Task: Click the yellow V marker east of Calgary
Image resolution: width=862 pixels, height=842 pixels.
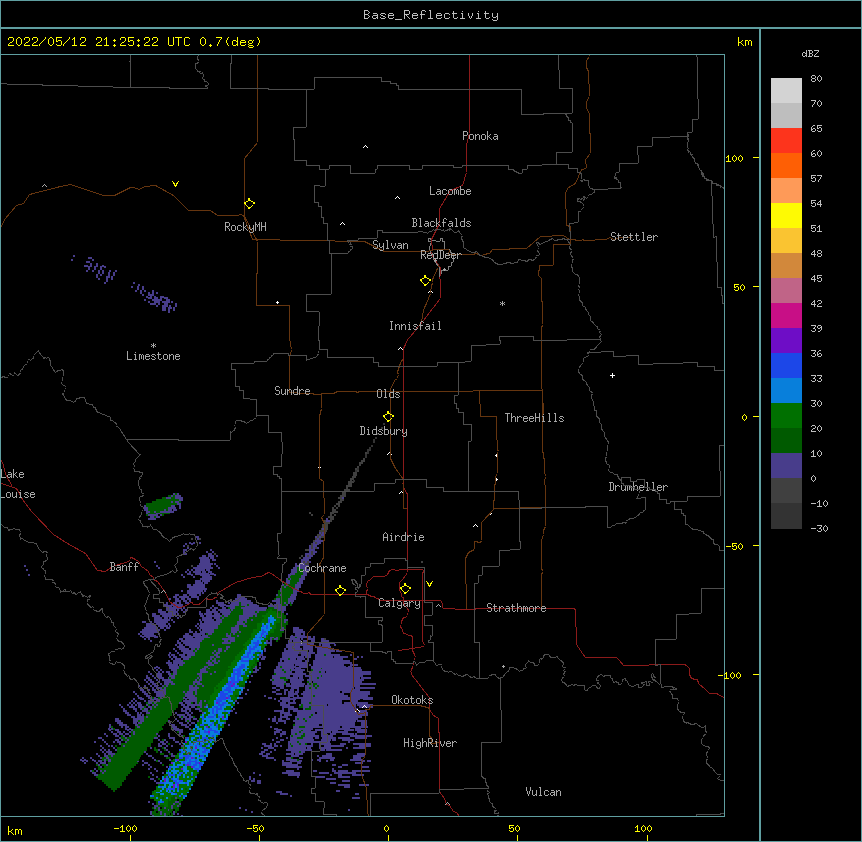Action: click(x=429, y=584)
